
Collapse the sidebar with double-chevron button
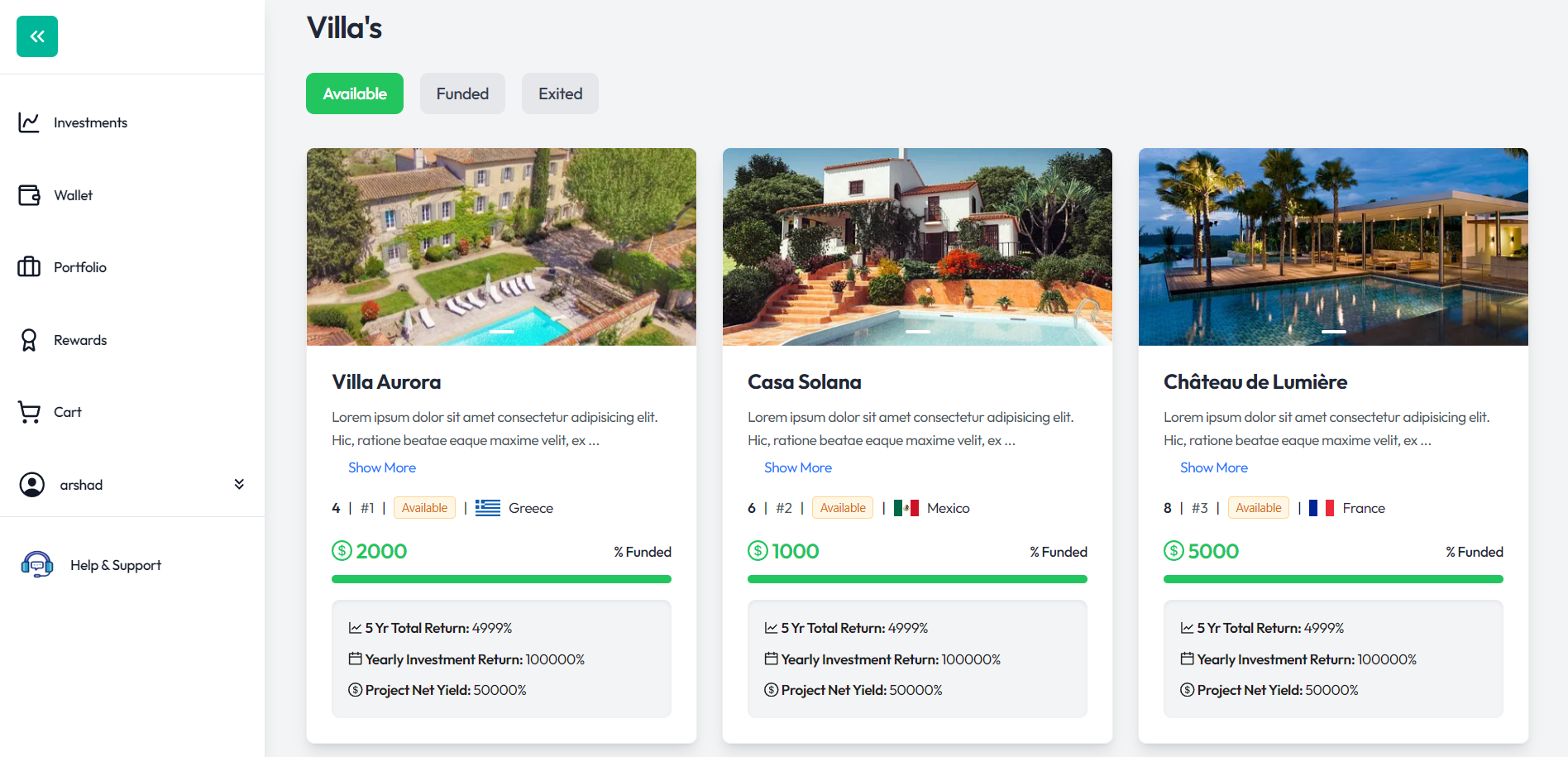37,36
